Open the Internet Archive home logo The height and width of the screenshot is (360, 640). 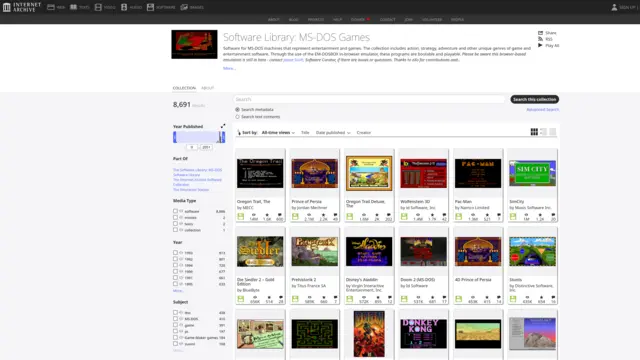(x=22, y=7)
